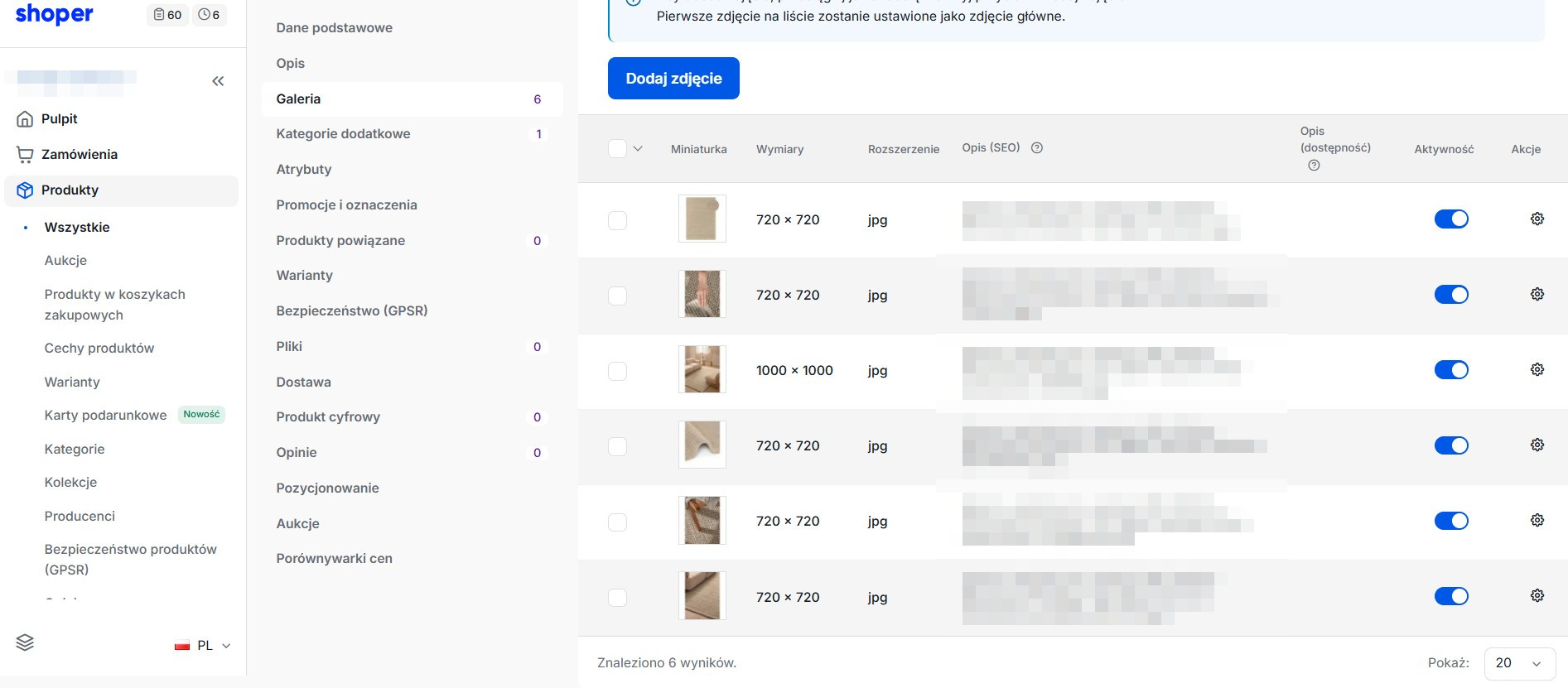Image resolution: width=1568 pixels, height=688 pixels.
Task: Open the PL language selector
Action: coord(203,646)
